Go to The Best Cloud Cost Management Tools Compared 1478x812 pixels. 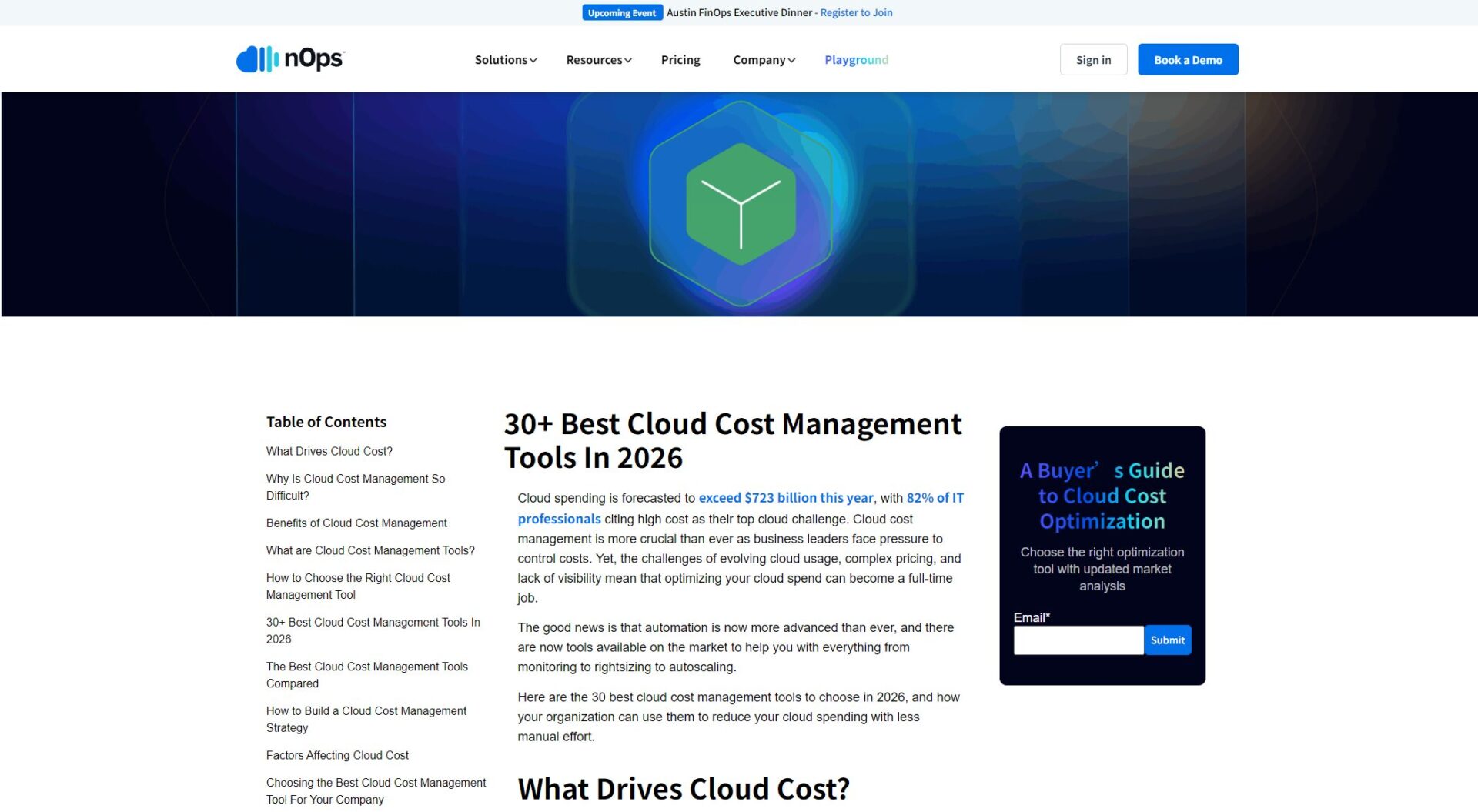[366, 675]
